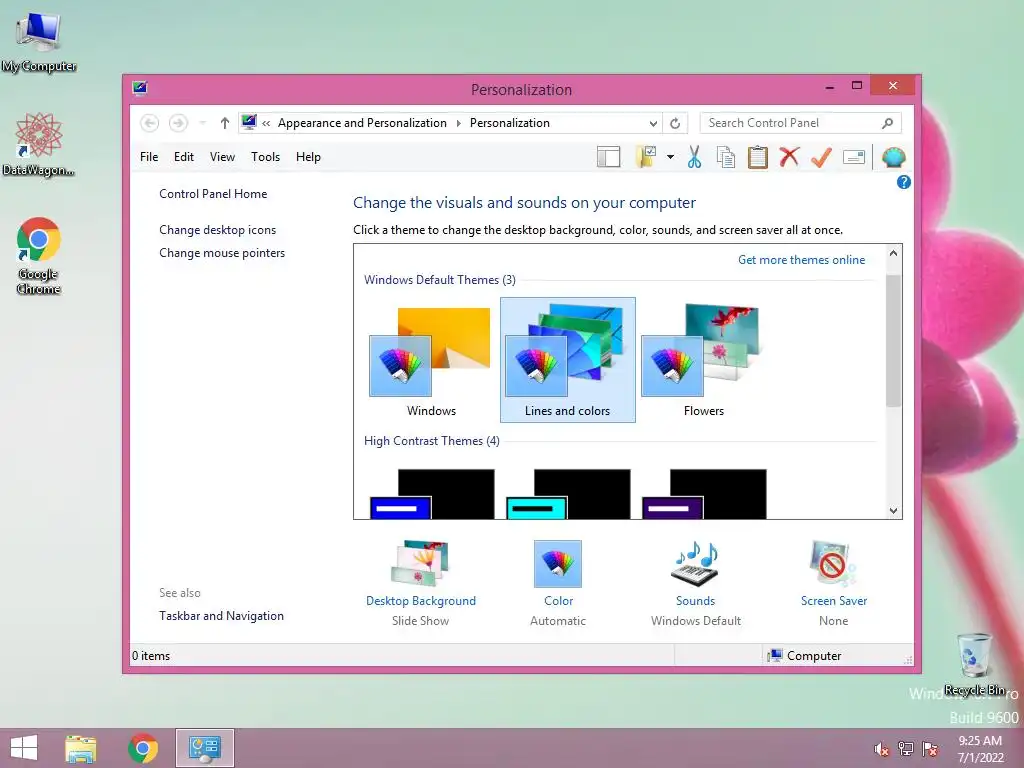
Task: Click the Back navigation arrow
Action: pos(150,123)
